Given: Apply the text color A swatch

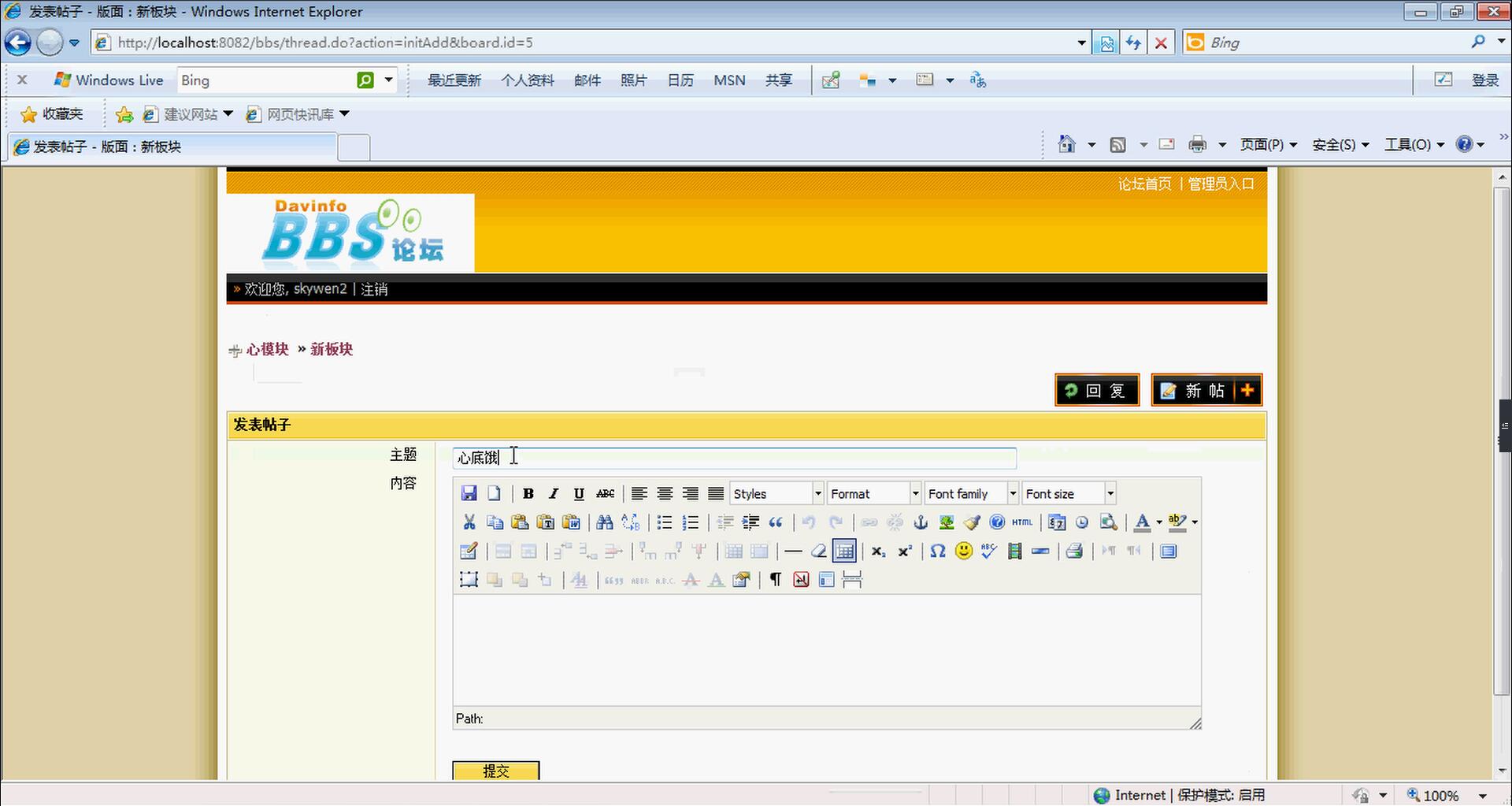Looking at the screenshot, I should coord(1142,522).
